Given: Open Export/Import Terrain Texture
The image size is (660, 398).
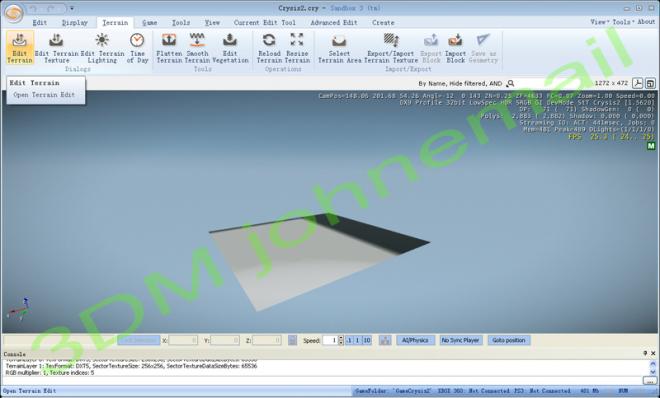Looking at the screenshot, I should click(391, 48).
